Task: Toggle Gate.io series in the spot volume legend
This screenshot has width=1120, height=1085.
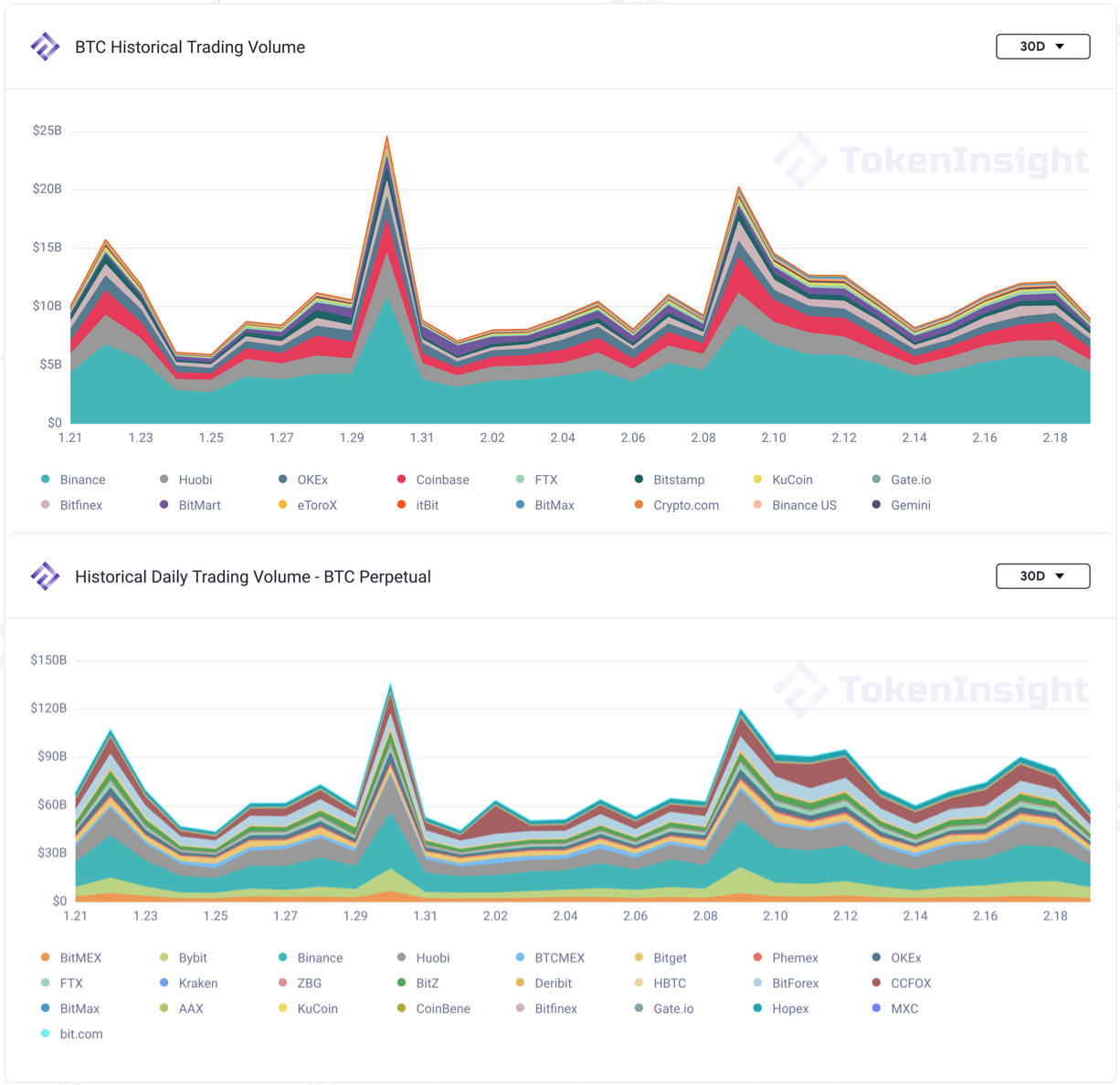Action: [x=901, y=479]
